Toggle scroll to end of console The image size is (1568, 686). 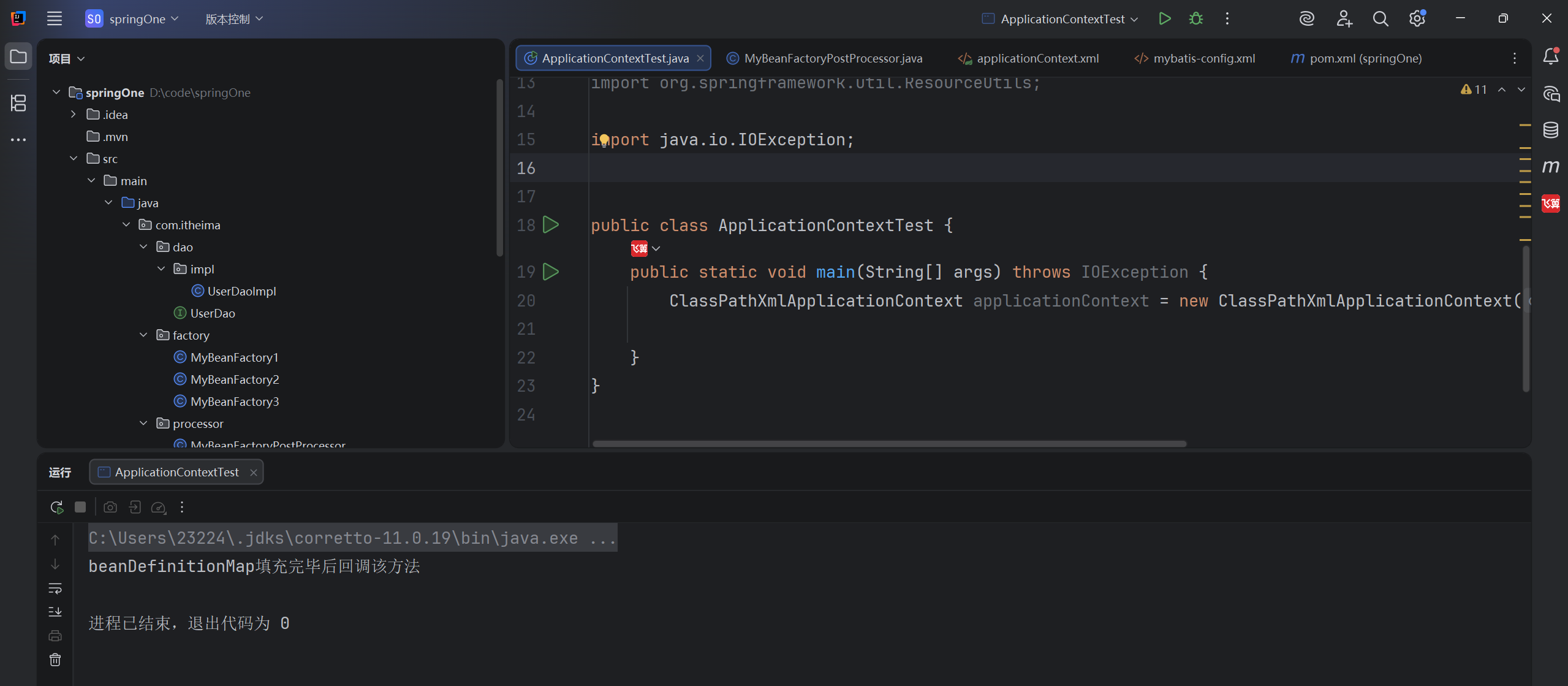click(55, 612)
